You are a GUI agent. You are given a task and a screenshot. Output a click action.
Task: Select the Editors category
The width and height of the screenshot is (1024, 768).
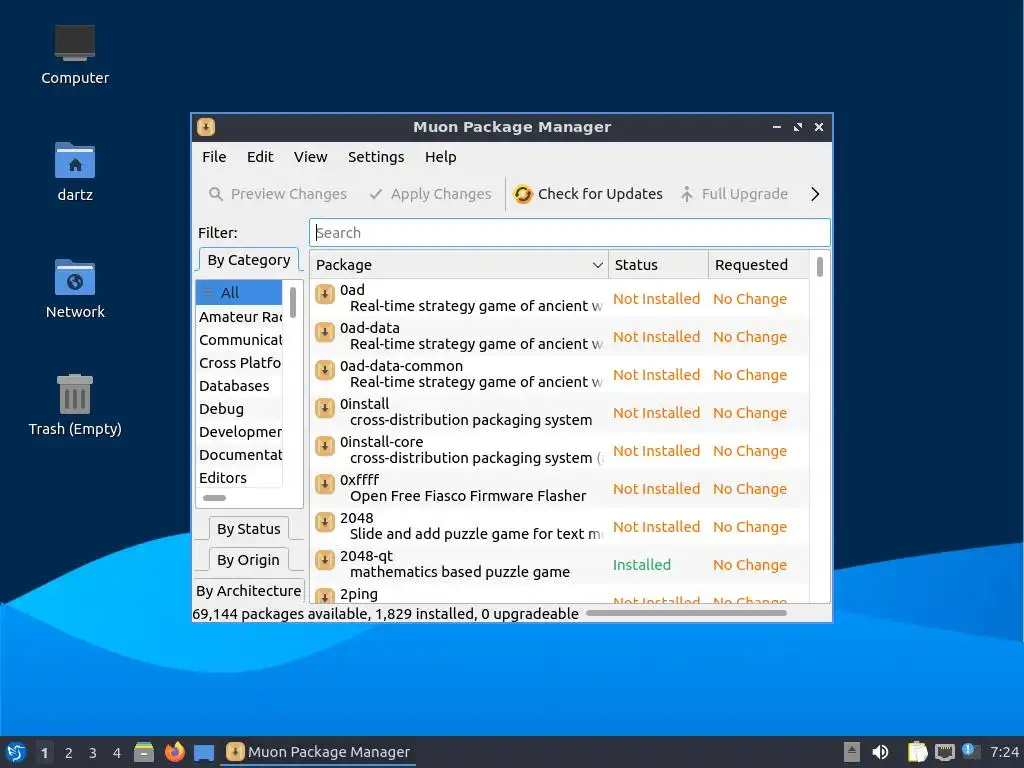coord(239,477)
